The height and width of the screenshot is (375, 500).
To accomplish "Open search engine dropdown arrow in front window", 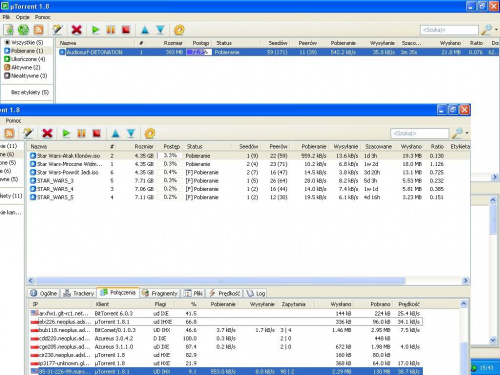I will tap(467, 133).
